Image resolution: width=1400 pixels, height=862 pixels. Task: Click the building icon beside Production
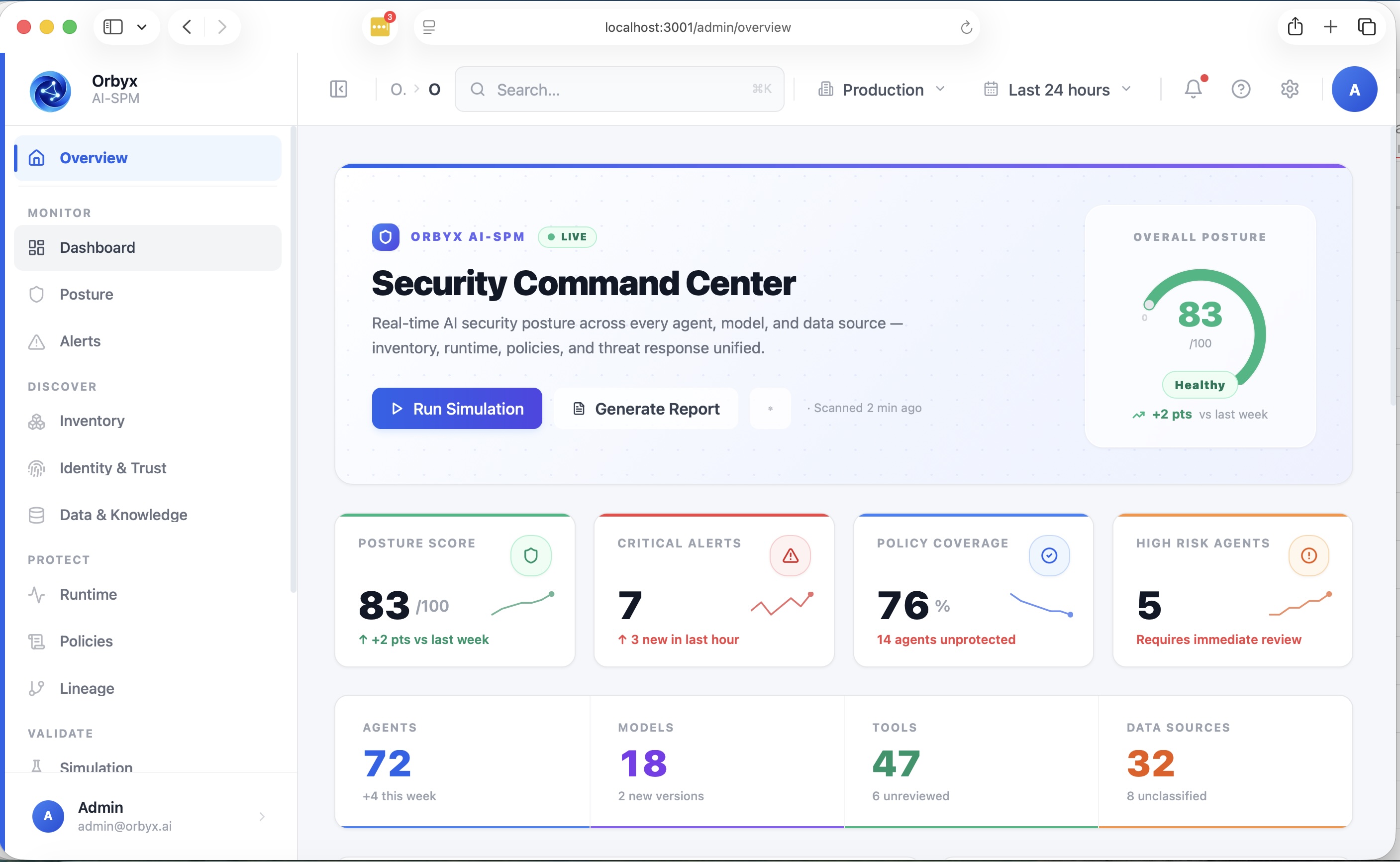coord(826,90)
